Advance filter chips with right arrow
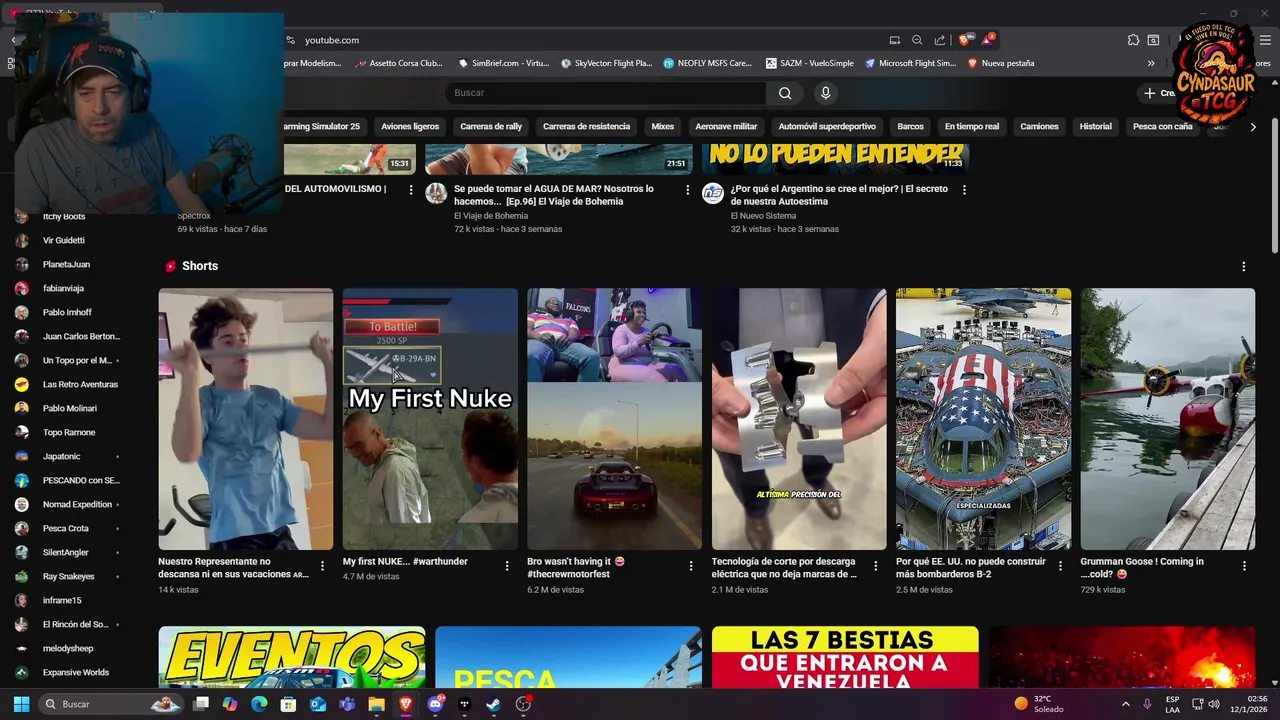This screenshot has height=720, width=1280. (1253, 127)
